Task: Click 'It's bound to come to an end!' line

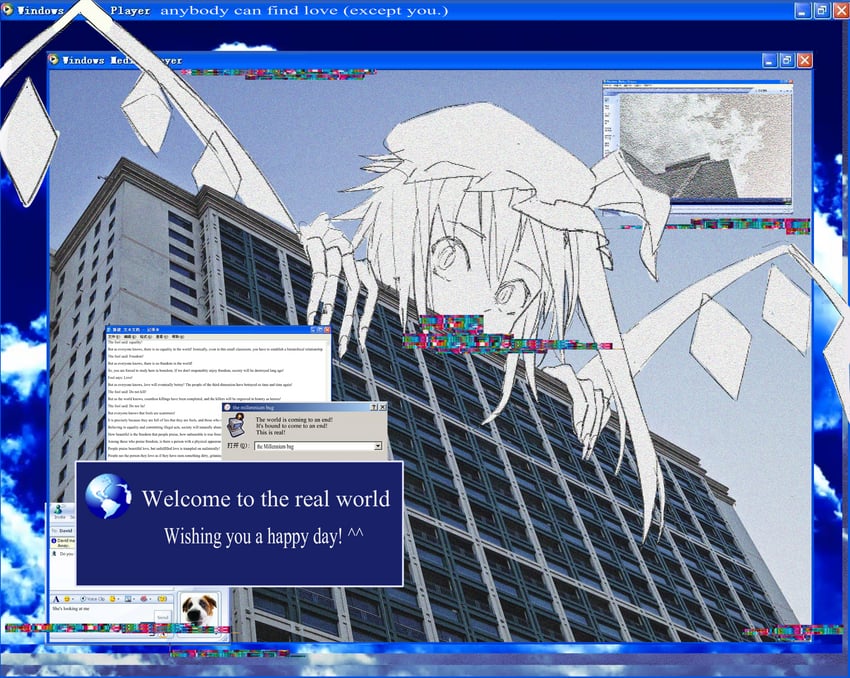Action: pos(291,426)
